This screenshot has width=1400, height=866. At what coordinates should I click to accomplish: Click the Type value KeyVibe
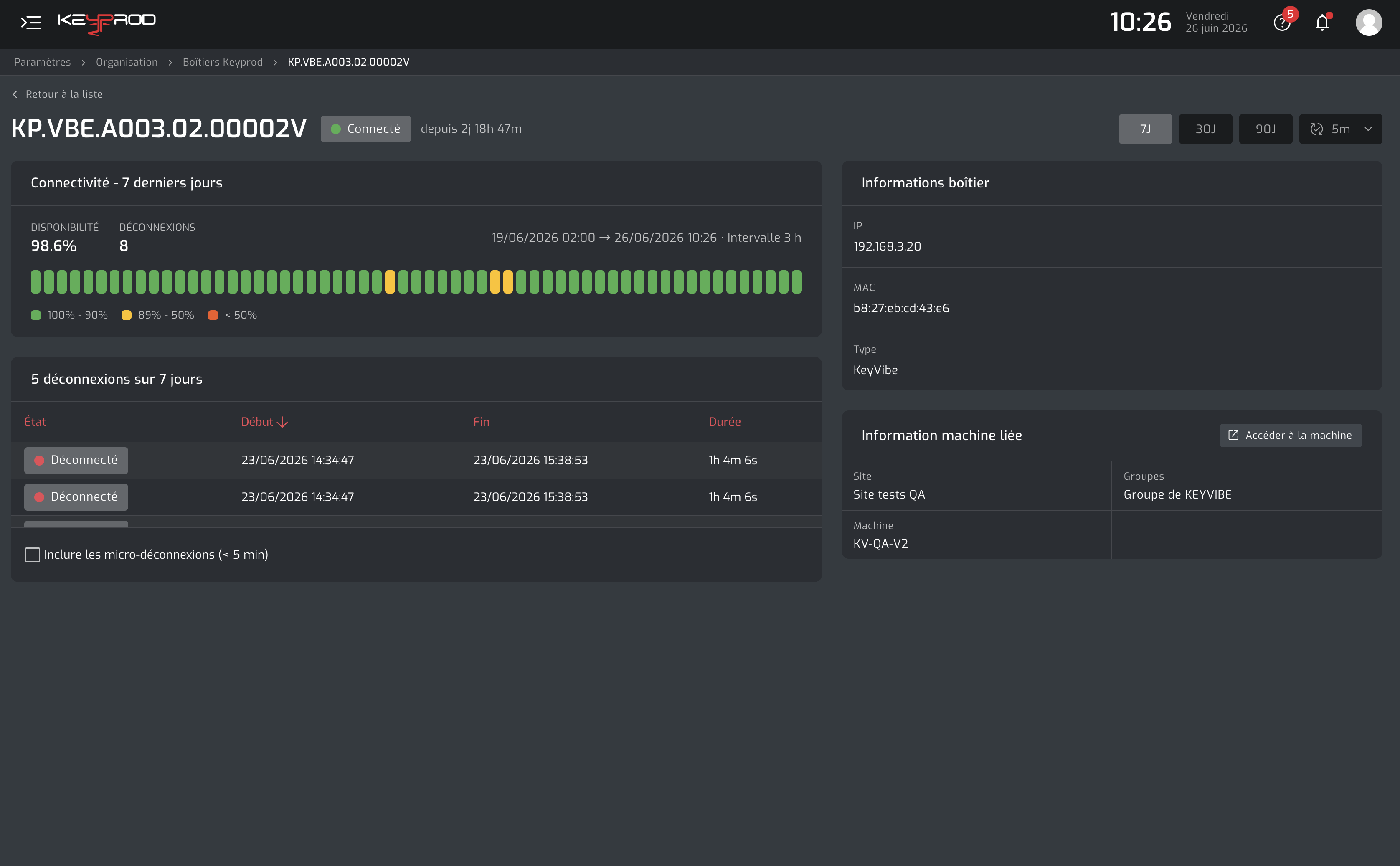(875, 370)
